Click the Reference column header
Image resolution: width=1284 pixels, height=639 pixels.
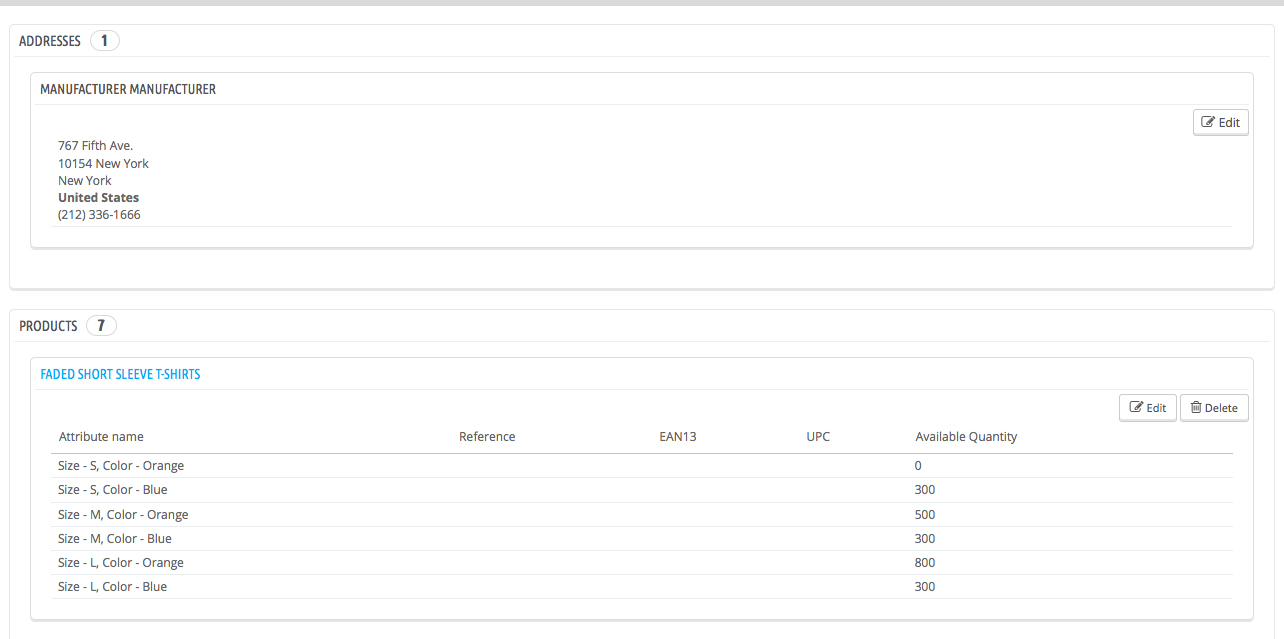click(487, 436)
